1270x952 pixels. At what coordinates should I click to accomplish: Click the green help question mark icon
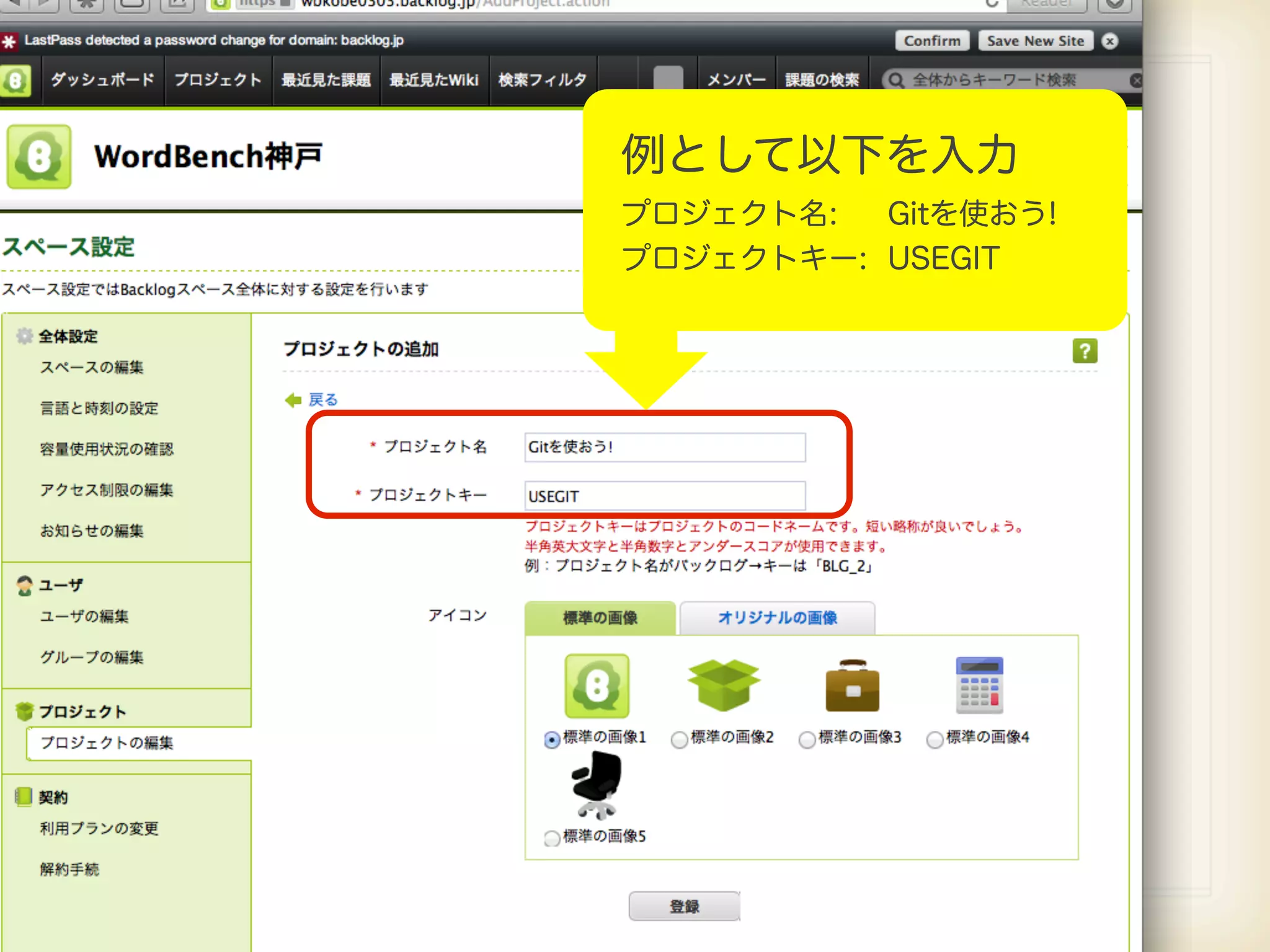coord(1085,351)
